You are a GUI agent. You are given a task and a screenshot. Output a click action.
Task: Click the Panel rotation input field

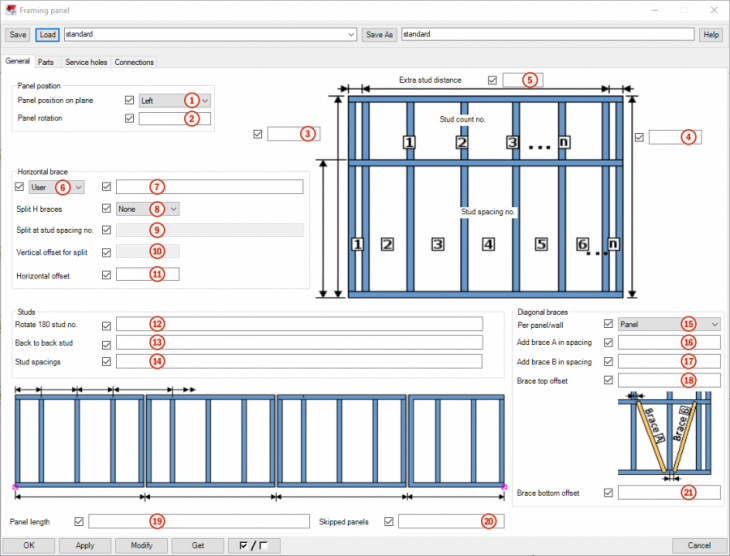(x=175, y=119)
